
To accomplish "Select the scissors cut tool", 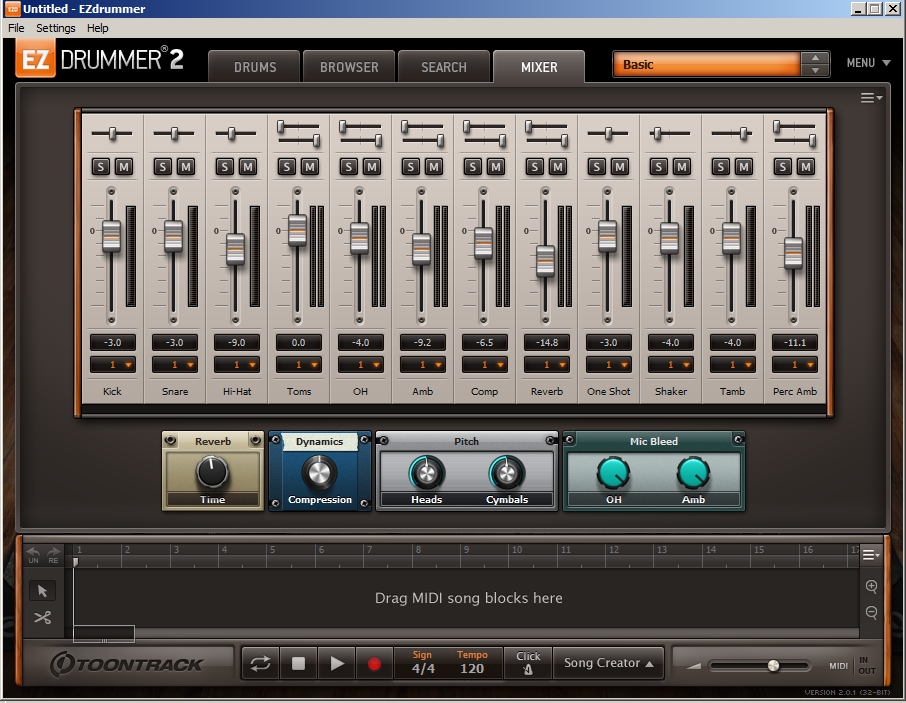I will [x=42, y=618].
